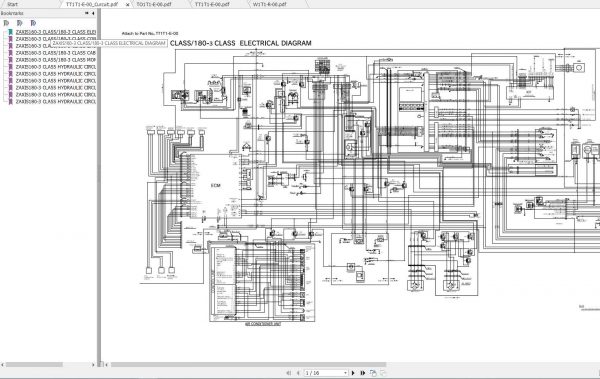
Task: Open the page number dropdown arrow
Action: pos(345,372)
